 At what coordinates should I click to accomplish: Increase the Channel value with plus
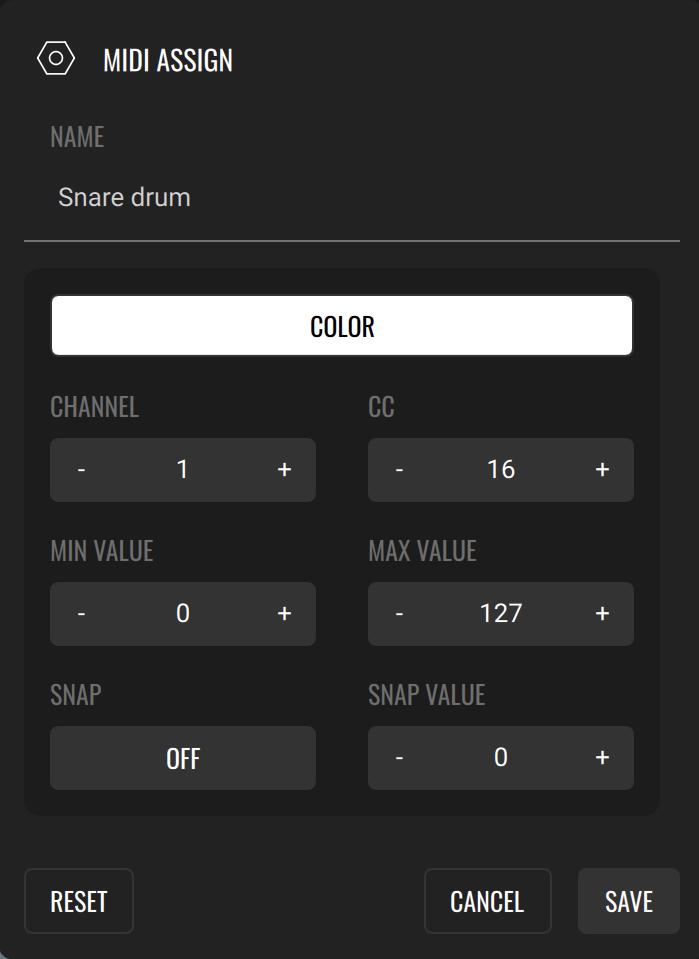[284, 470]
